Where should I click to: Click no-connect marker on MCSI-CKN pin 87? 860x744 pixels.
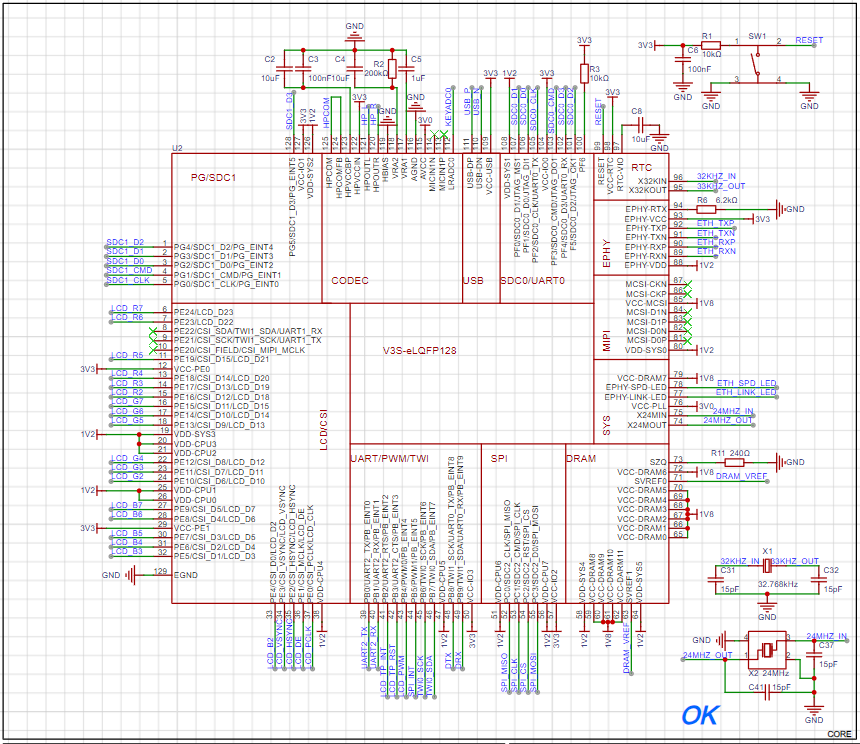688,285
